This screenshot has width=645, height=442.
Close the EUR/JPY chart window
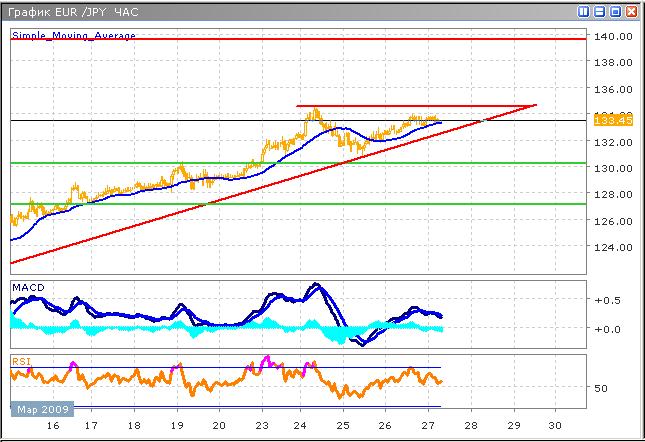(x=631, y=11)
